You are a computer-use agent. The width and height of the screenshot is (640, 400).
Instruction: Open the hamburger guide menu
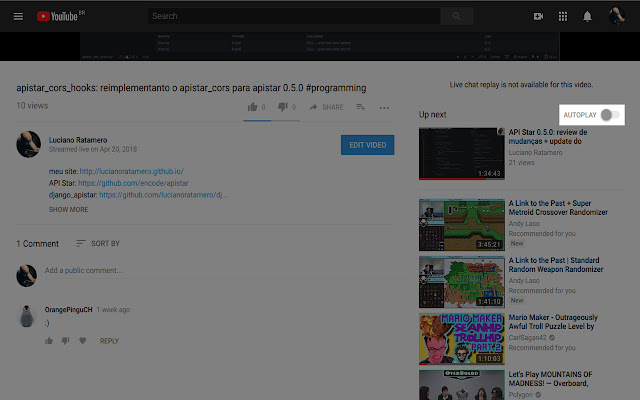point(18,16)
